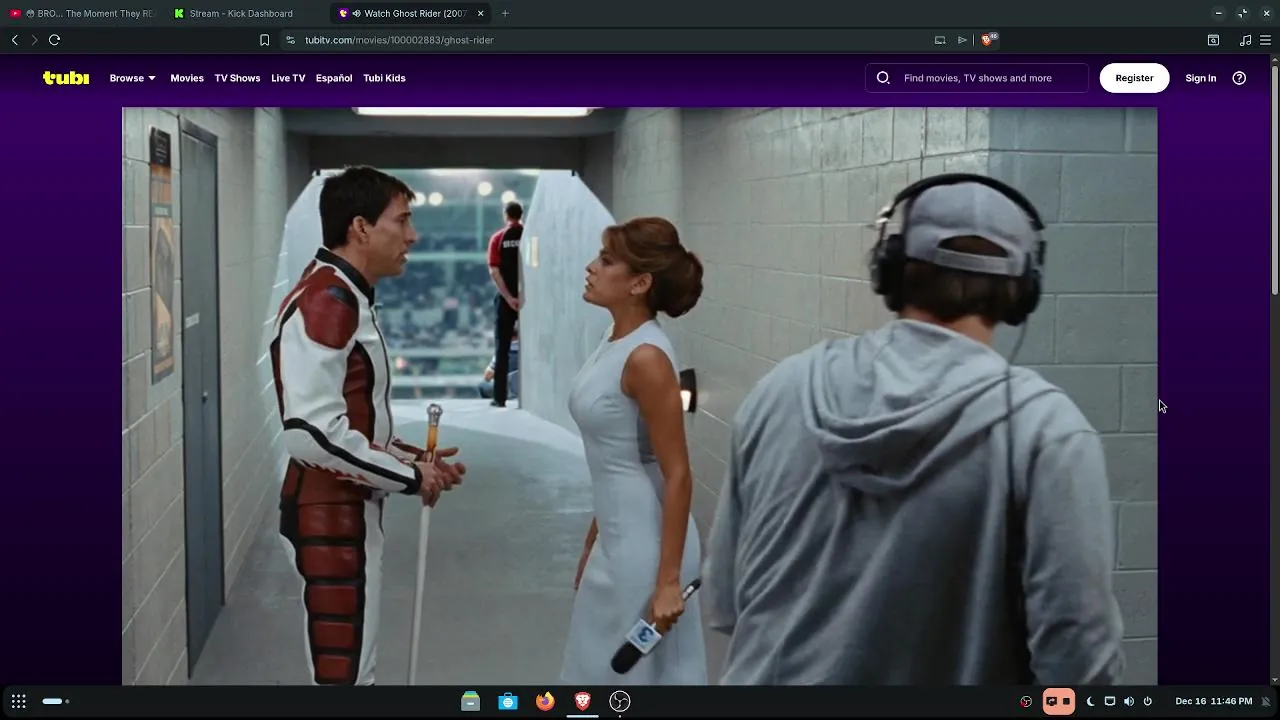The width and height of the screenshot is (1280, 720).
Task: Open the picture-in-picture icon in the address bar
Action: 940,40
